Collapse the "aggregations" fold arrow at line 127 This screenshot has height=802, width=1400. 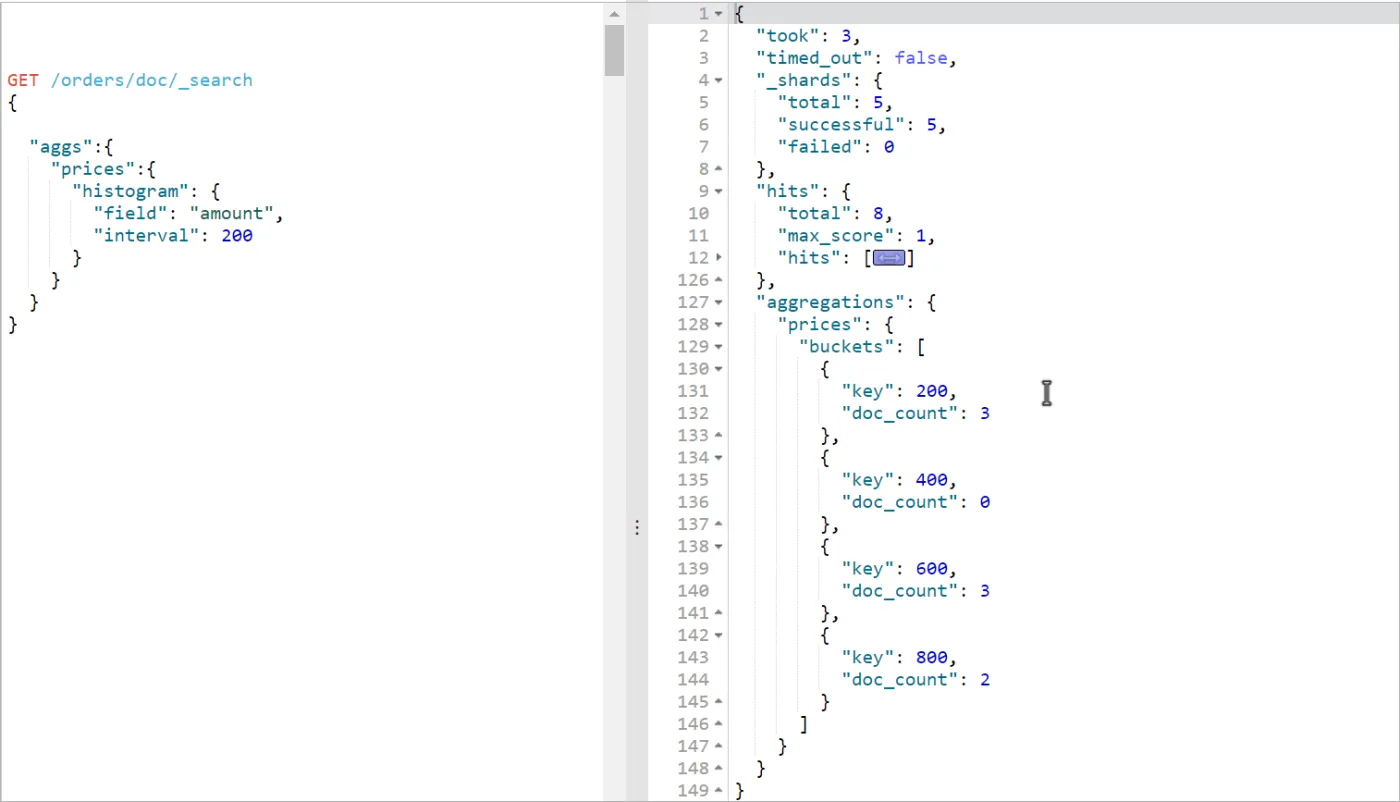coord(719,302)
